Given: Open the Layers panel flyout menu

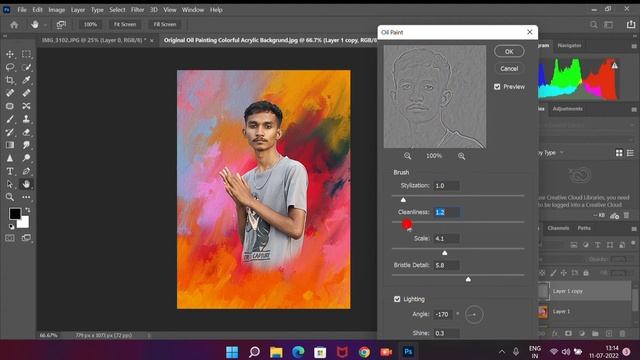Looking at the screenshot, I should click(x=634, y=229).
